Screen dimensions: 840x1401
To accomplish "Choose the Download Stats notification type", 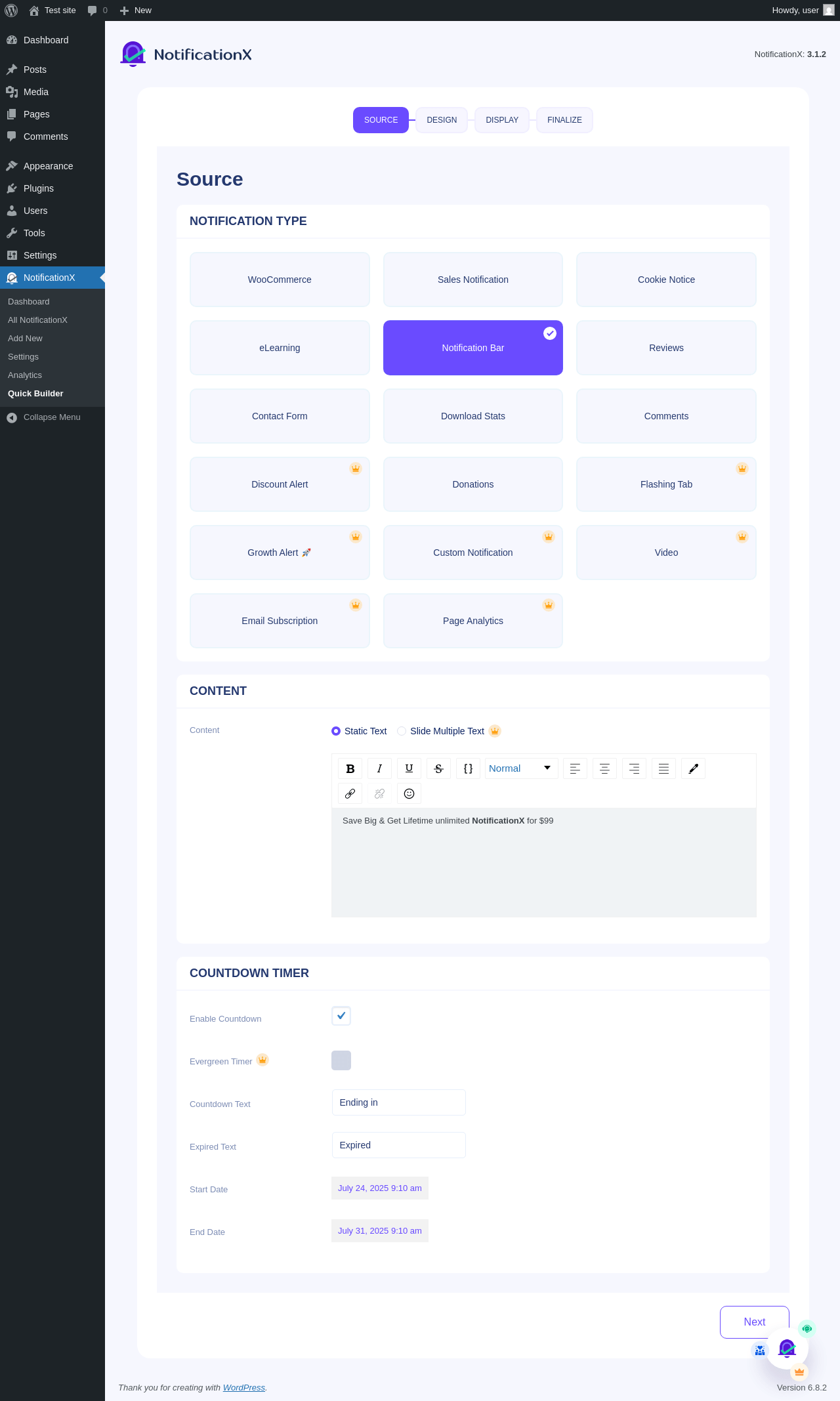I will pos(473,416).
